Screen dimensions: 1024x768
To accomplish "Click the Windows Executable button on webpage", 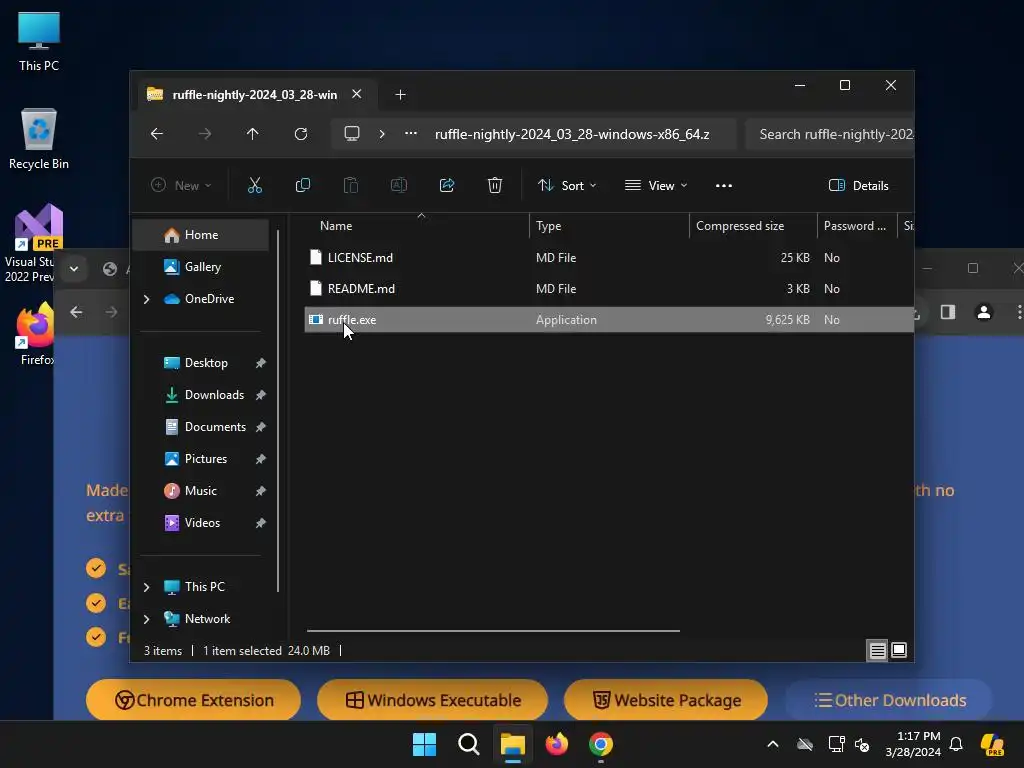I will click(432, 700).
